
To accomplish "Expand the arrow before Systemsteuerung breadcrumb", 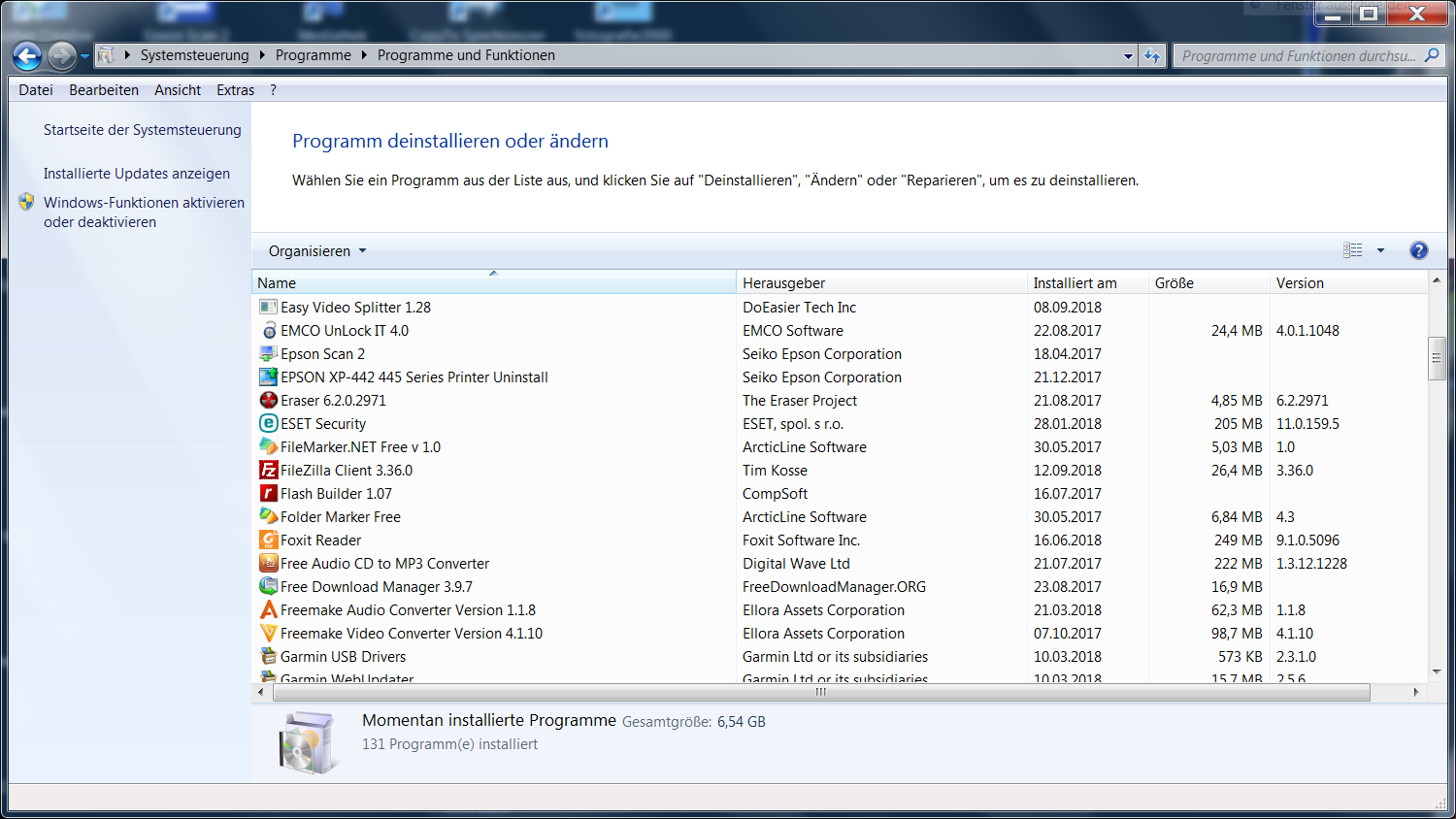I will click(x=127, y=55).
